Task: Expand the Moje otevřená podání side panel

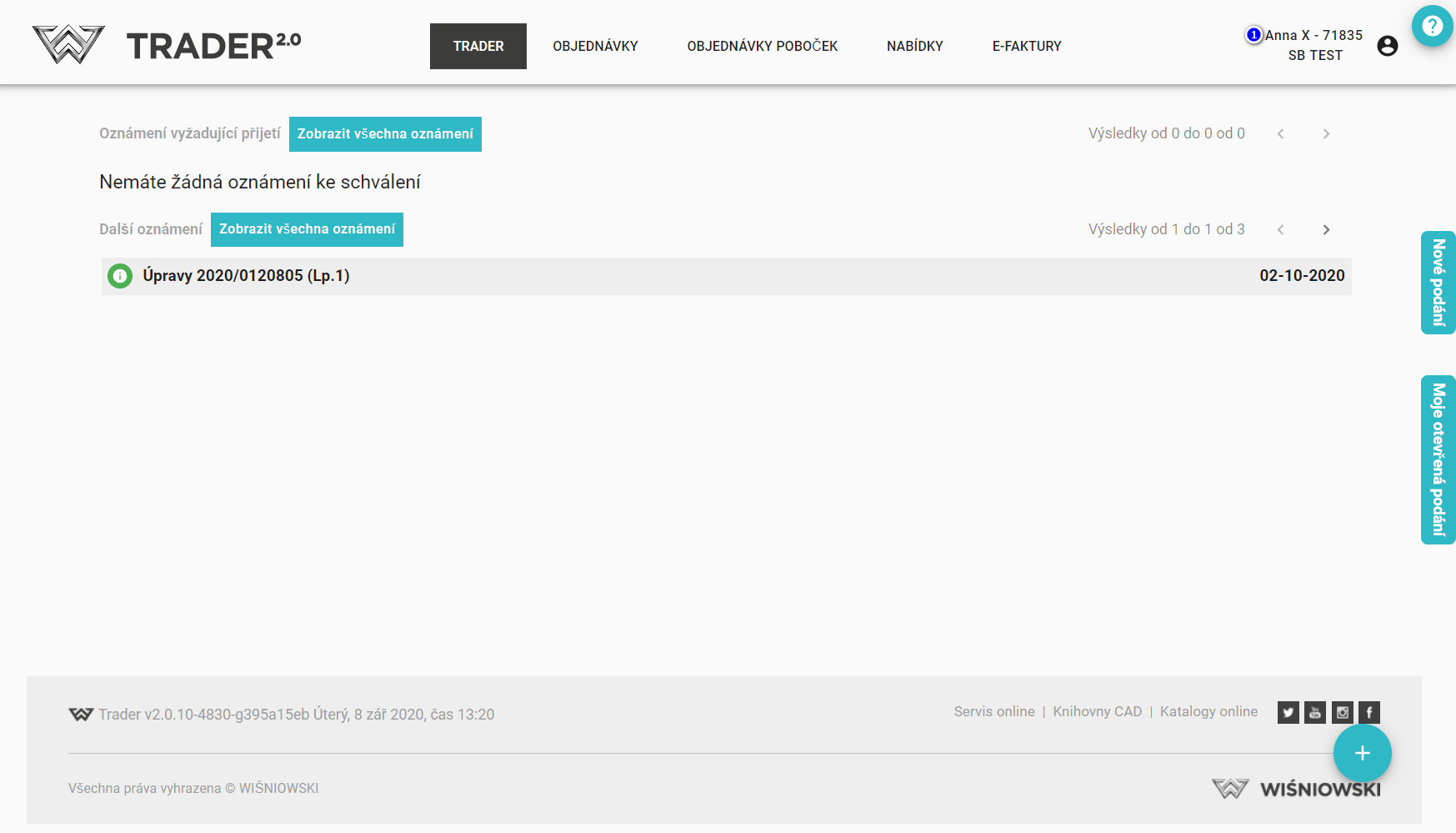Action: (x=1438, y=459)
